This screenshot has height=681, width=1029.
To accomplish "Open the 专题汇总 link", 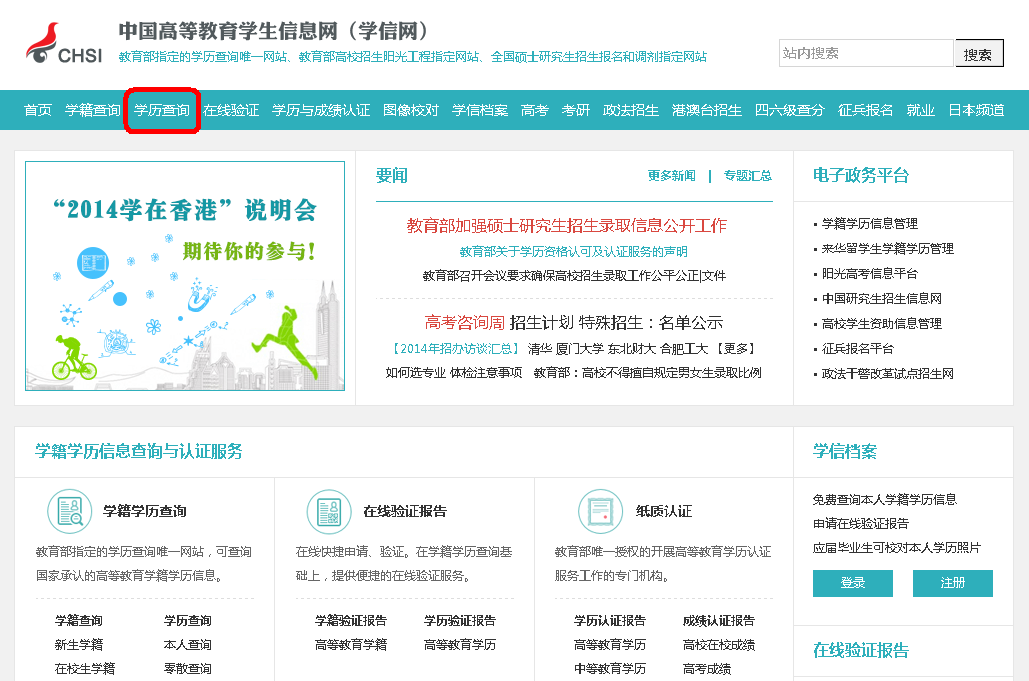I will pos(748,176).
